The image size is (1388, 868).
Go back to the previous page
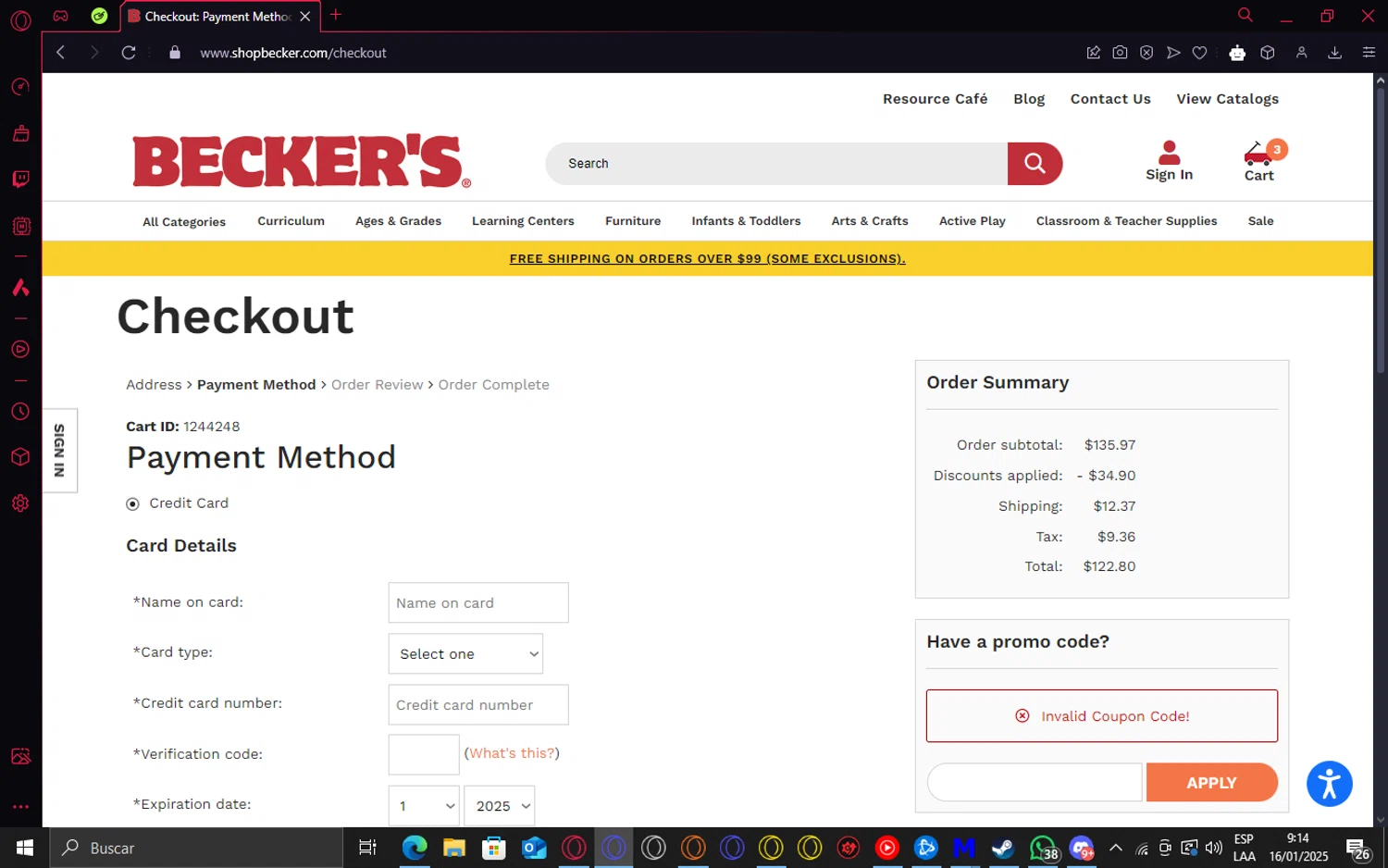pos(61,53)
